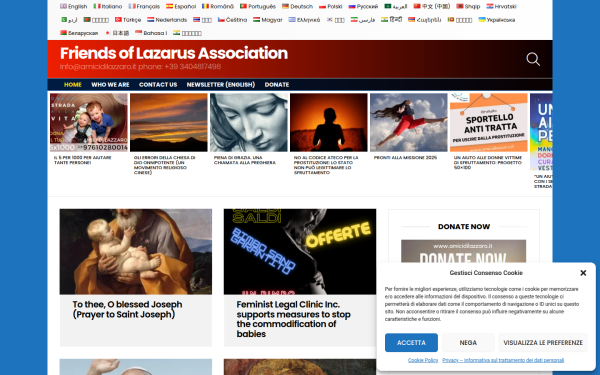
Task: Switch to Hrvatski language
Action: coord(501,6)
